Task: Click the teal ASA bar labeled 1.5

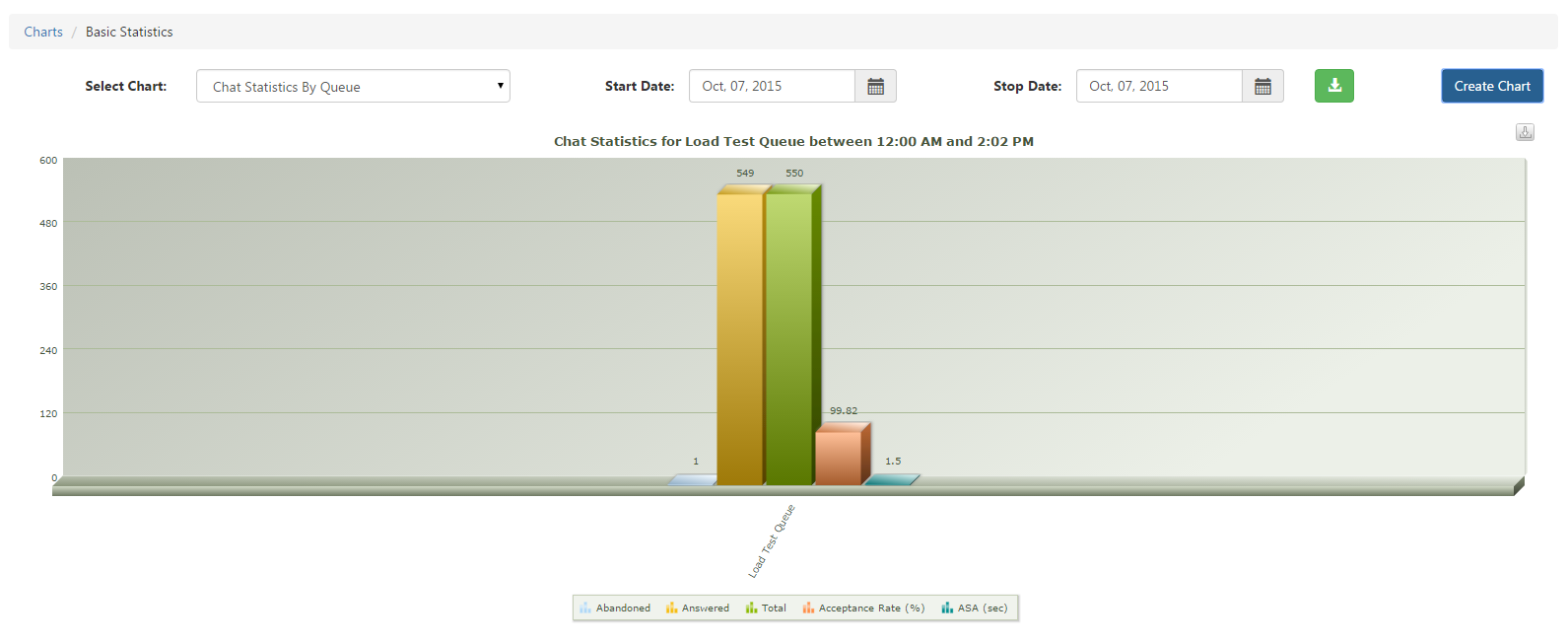Action: (891, 479)
